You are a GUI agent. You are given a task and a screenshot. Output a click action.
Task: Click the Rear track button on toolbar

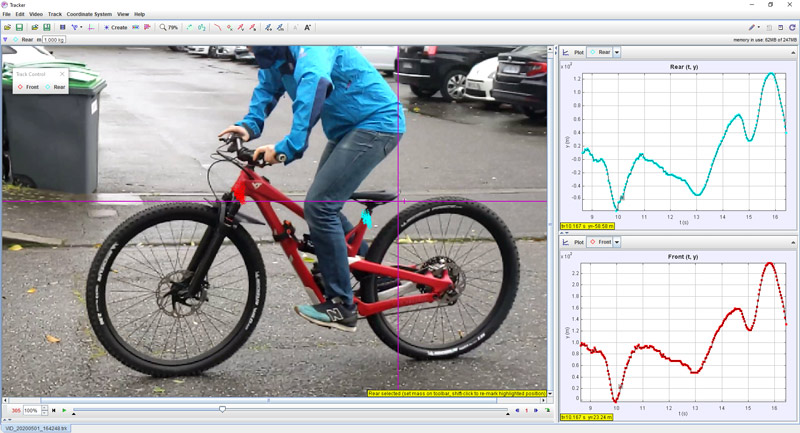click(23, 40)
